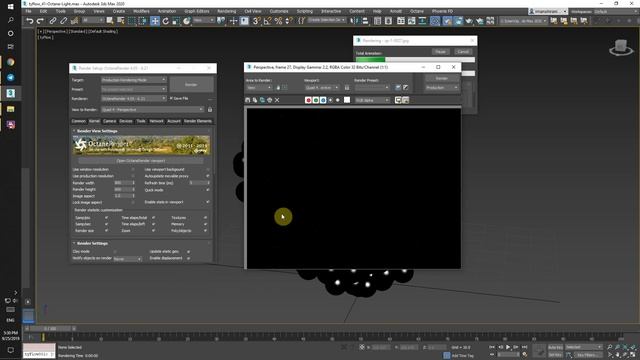Open the Preset dropdown in Render Setup
The height and width of the screenshot is (360, 640).
133,89
